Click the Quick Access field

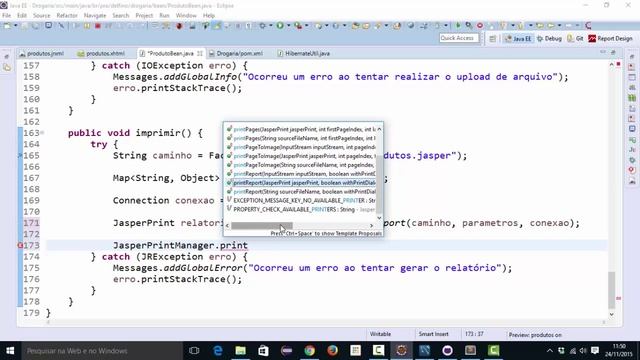459,38
